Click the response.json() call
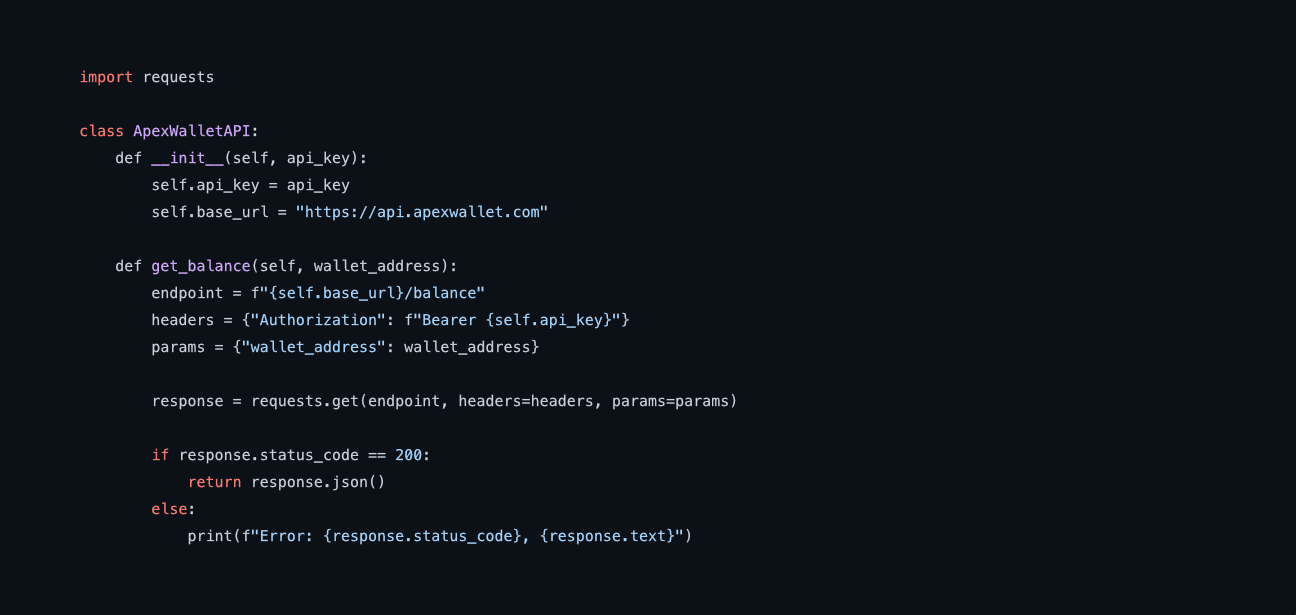Viewport: 1296px width, 615px height. (318, 482)
